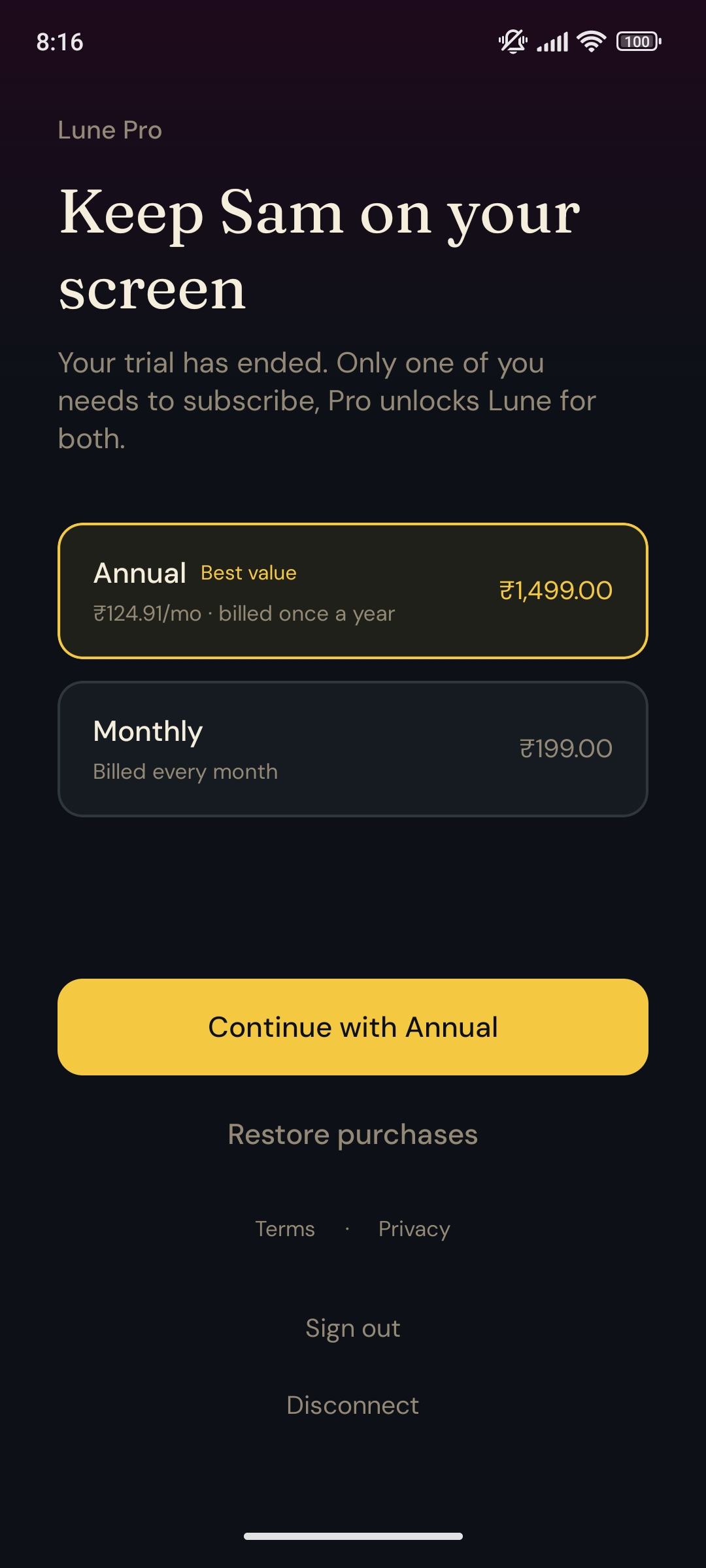The image size is (706, 1568).
Task: Tap the ₹199.00 monthly price
Action: (566, 749)
